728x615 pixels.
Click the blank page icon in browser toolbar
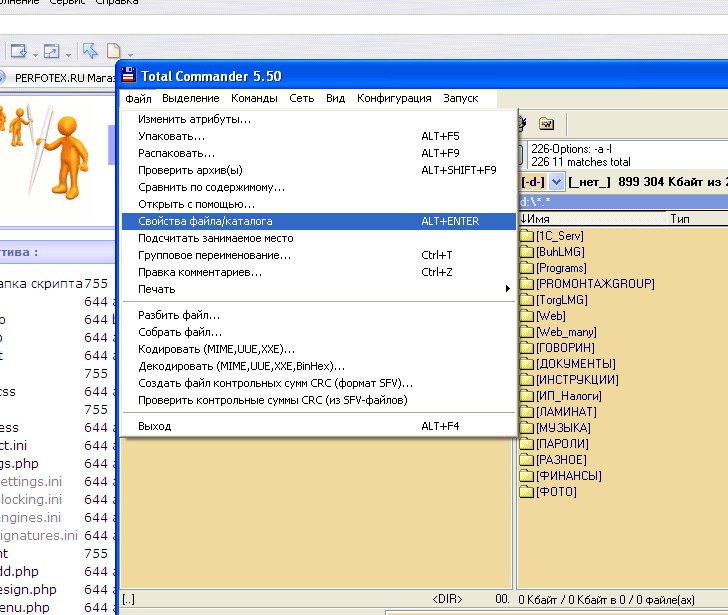(113, 50)
